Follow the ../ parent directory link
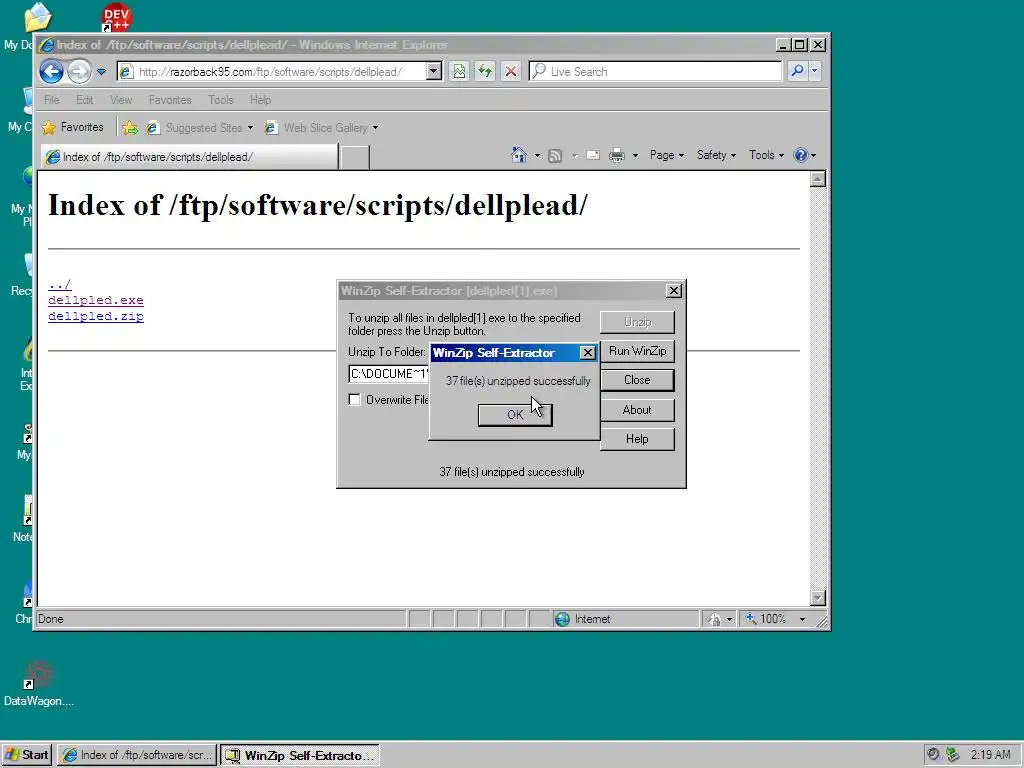1024x768 pixels. tap(59, 285)
